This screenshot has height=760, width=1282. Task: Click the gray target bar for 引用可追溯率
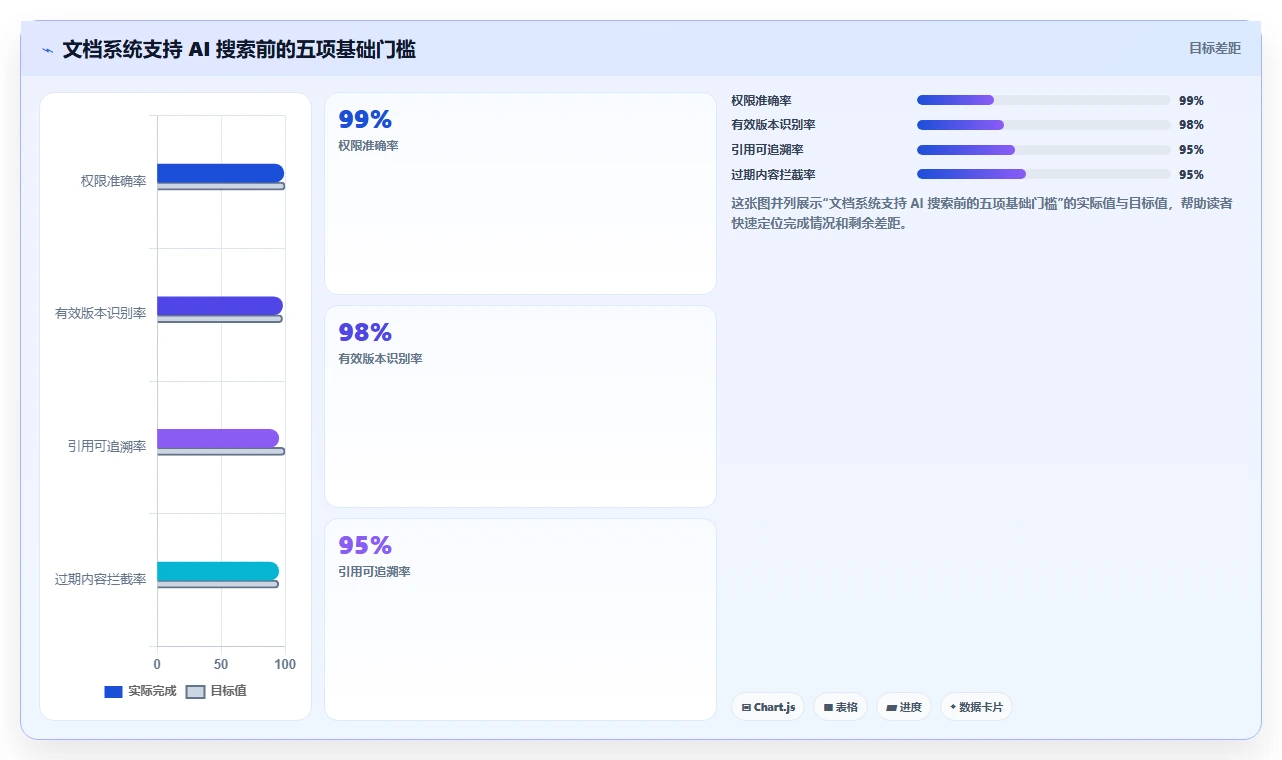point(221,451)
